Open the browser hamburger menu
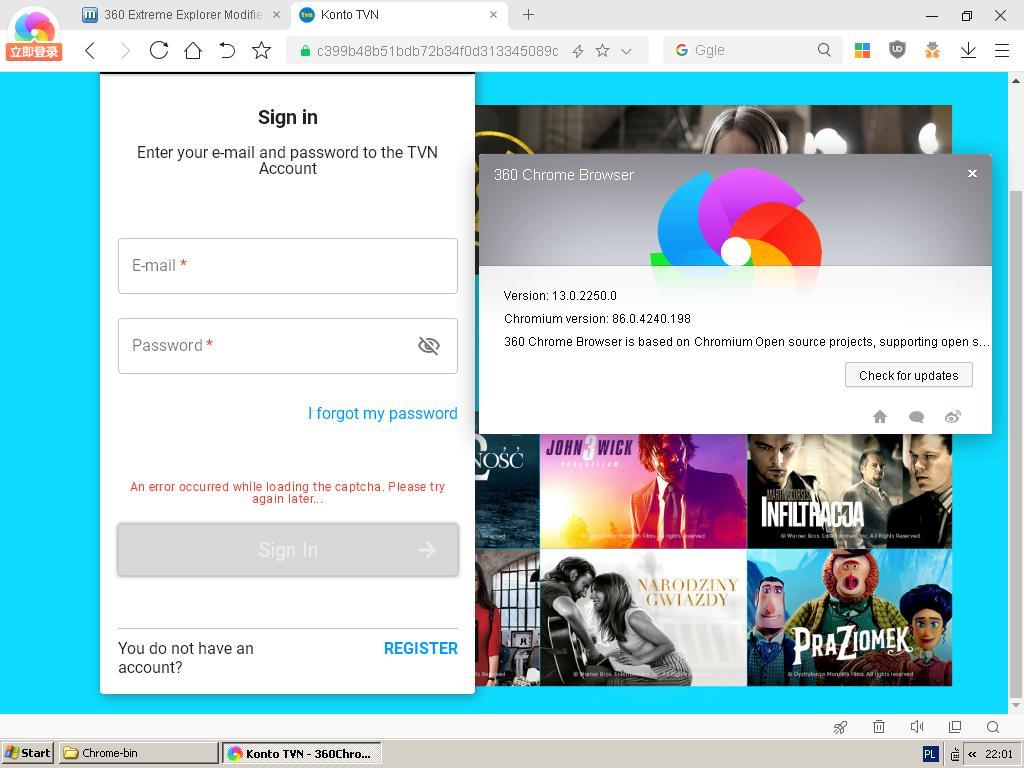 pos(1002,50)
